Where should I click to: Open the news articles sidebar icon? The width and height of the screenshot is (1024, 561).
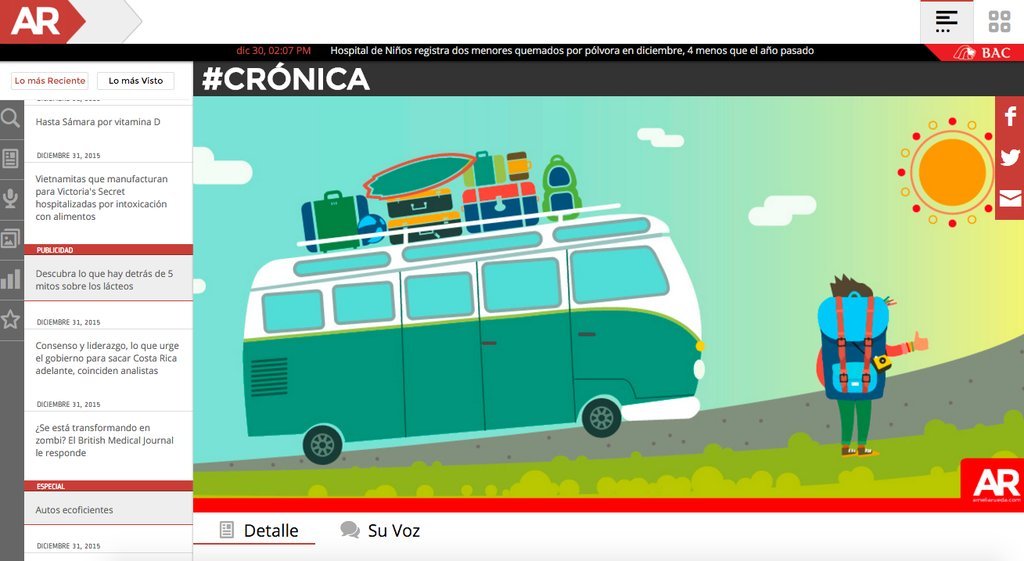click(x=11, y=158)
